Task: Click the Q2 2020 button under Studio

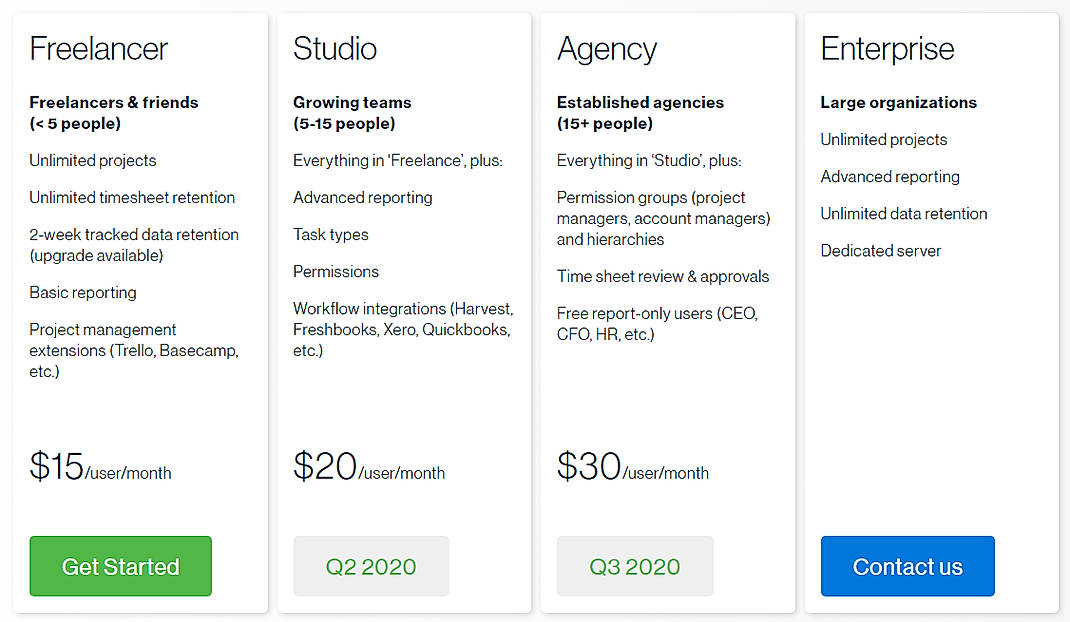Action: [371, 566]
